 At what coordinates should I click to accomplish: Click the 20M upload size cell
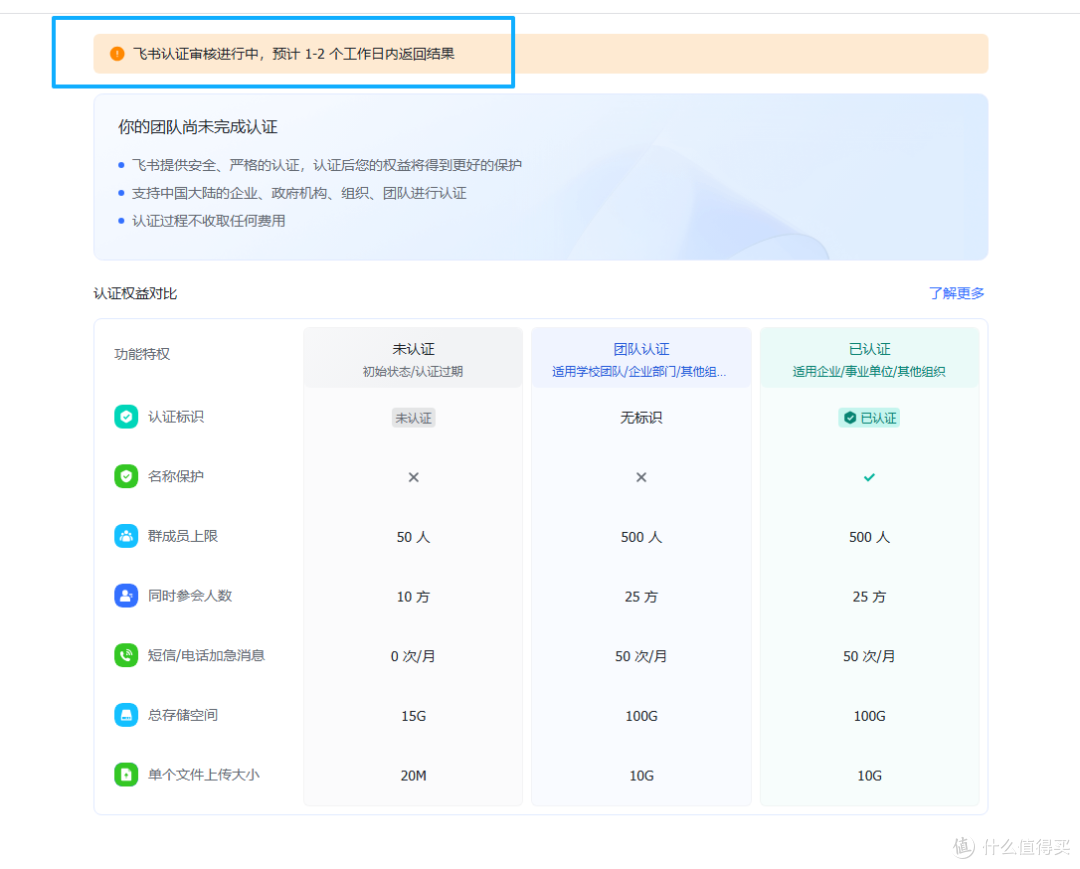click(413, 776)
